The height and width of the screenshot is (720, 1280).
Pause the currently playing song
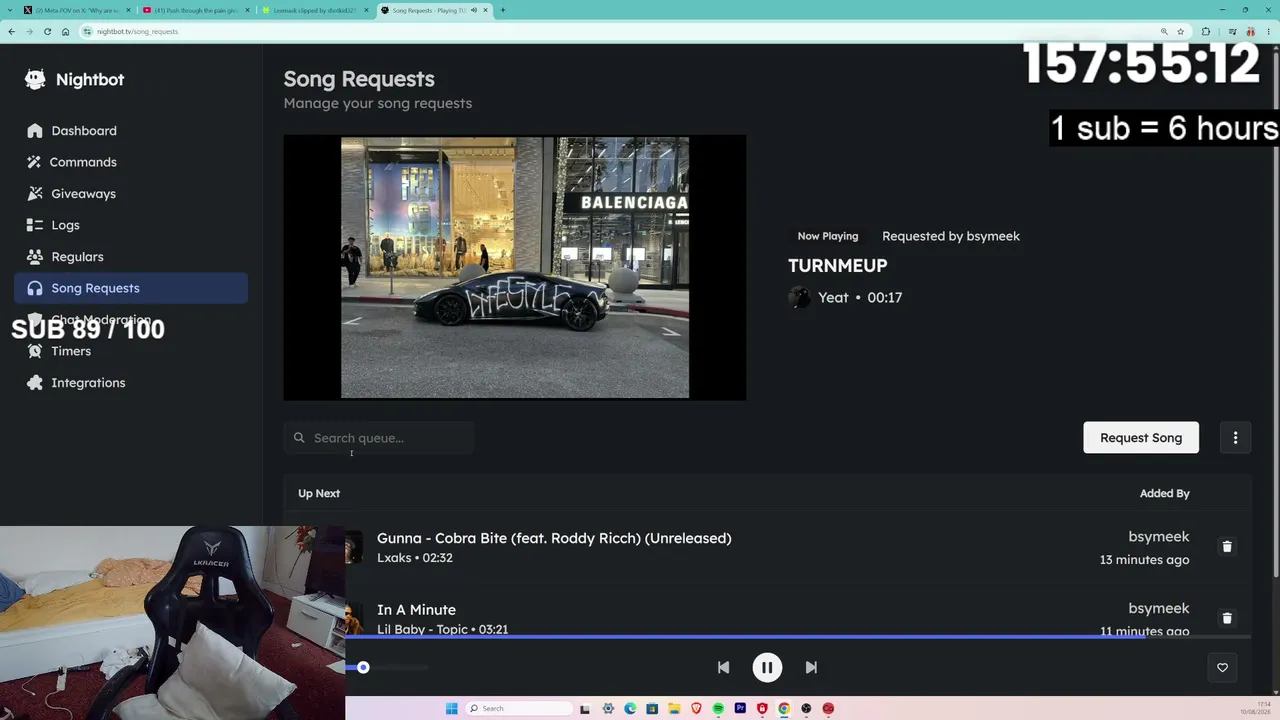tap(767, 667)
